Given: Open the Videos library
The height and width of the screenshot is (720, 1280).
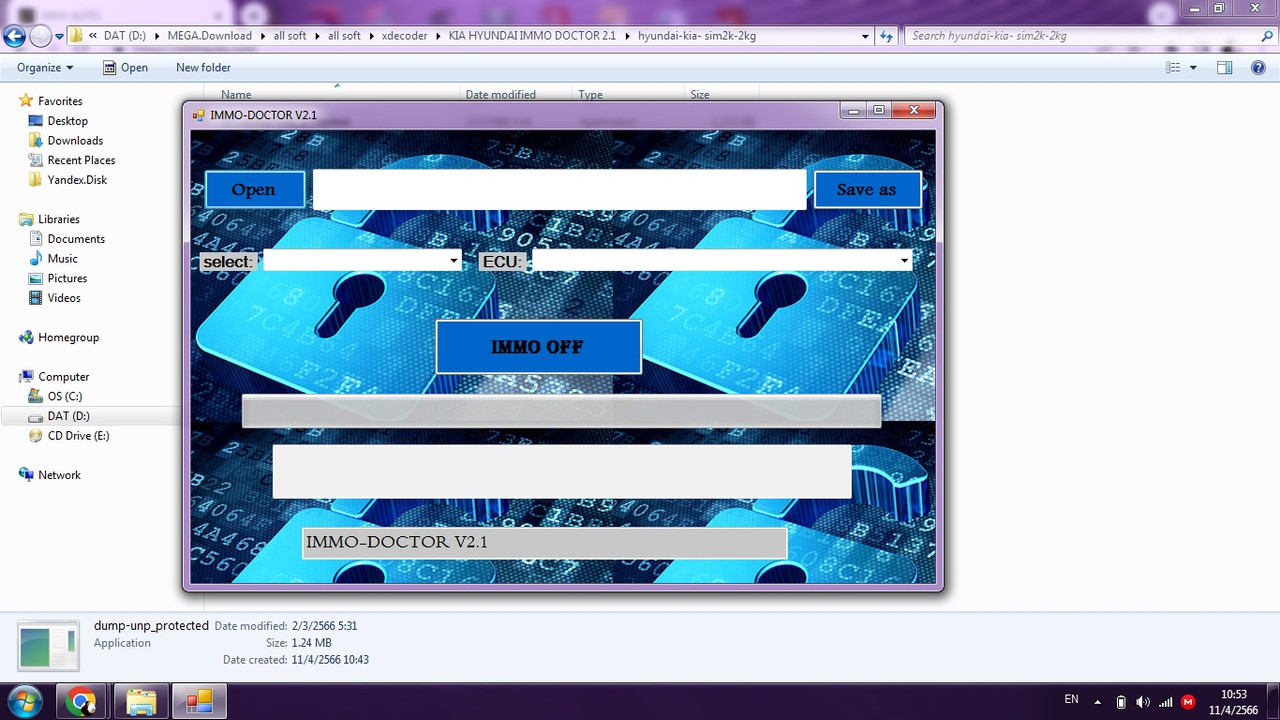Looking at the screenshot, I should pyautogui.click(x=64, y=298).
